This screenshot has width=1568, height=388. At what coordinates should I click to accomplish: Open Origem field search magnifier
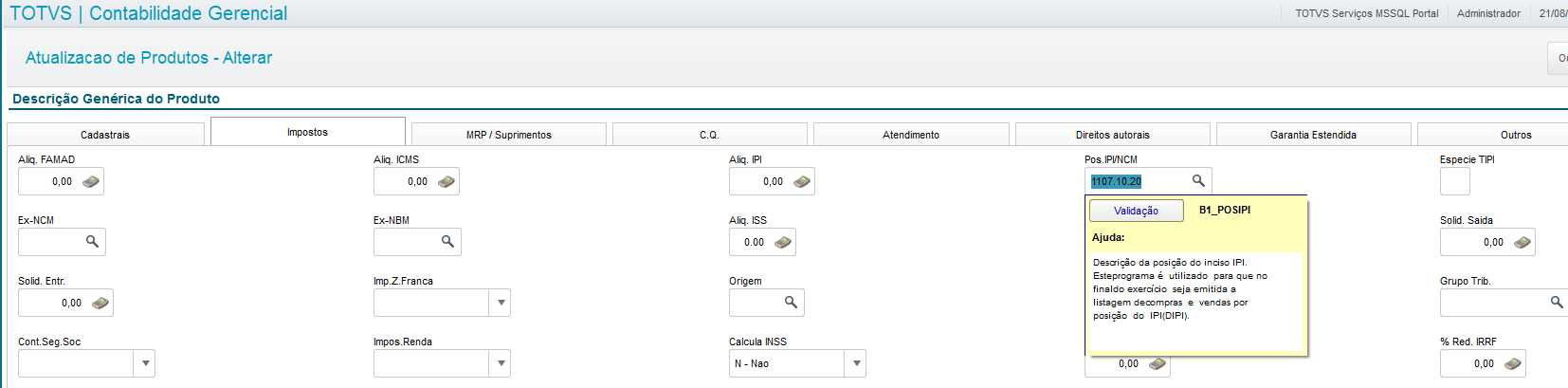pyautogui.click(x=791, y=302)
